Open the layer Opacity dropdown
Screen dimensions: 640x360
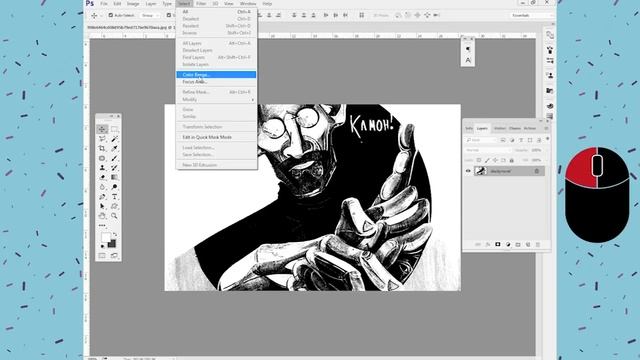(536, 150)
